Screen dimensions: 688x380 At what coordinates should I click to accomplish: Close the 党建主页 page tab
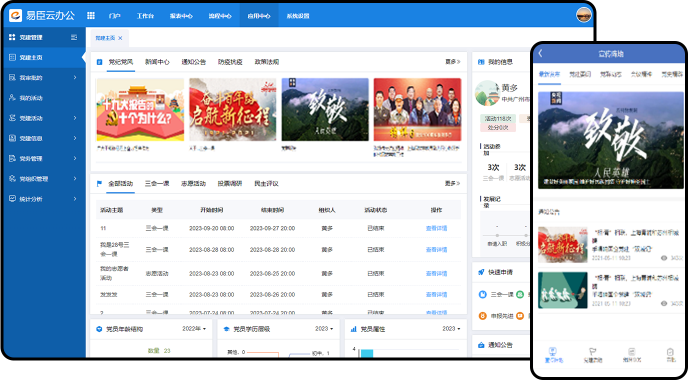click(x=120, y=38)
